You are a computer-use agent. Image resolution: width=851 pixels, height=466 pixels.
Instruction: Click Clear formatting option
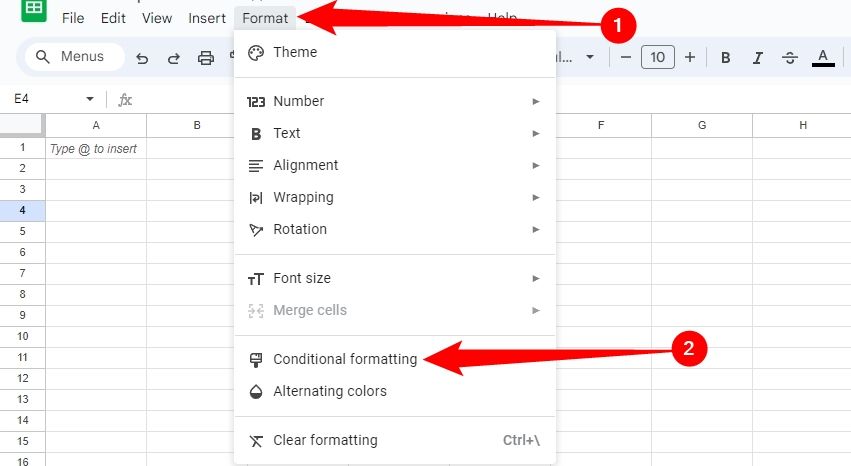325,440
